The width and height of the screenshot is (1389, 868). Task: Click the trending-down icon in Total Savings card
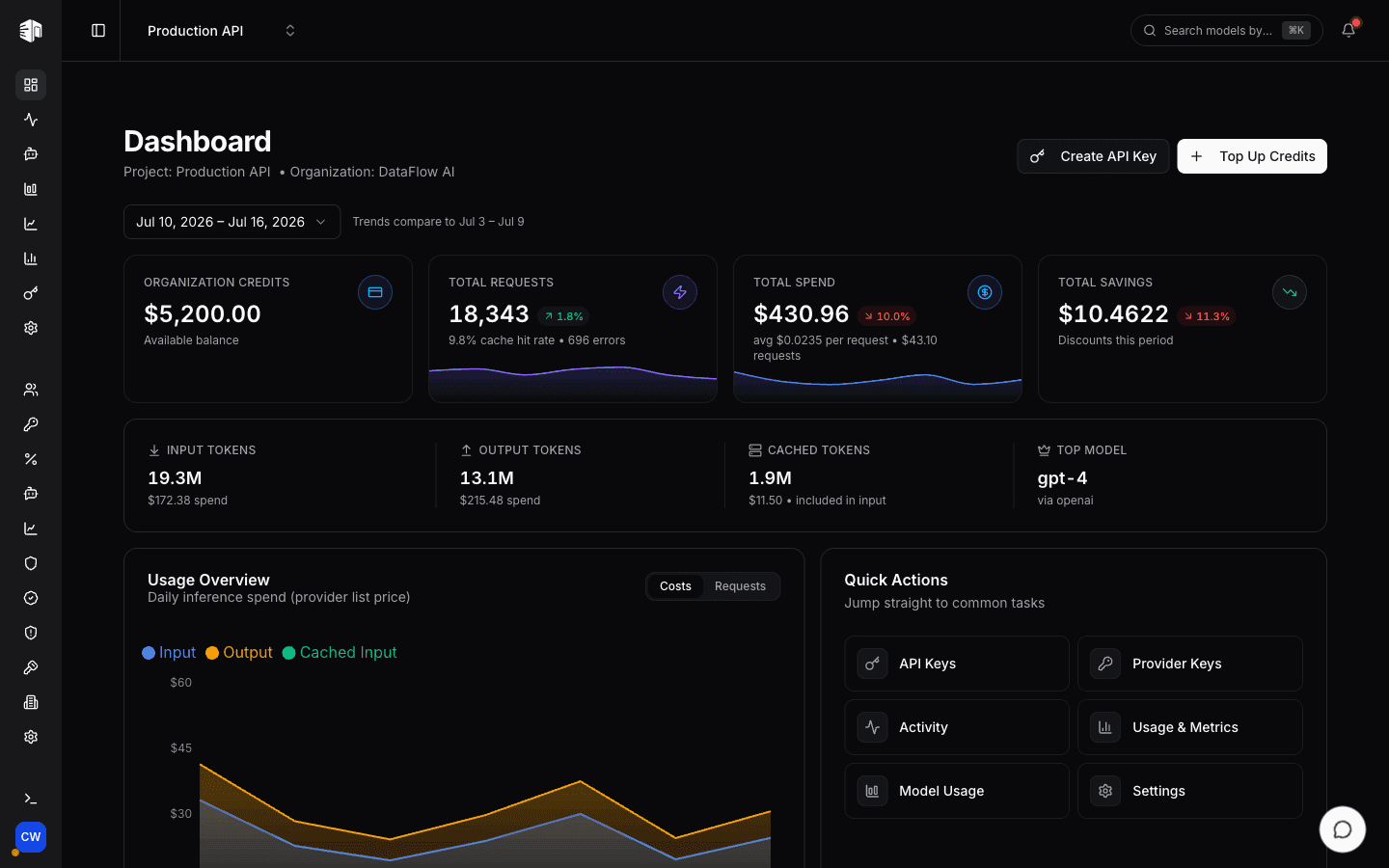1290,292
